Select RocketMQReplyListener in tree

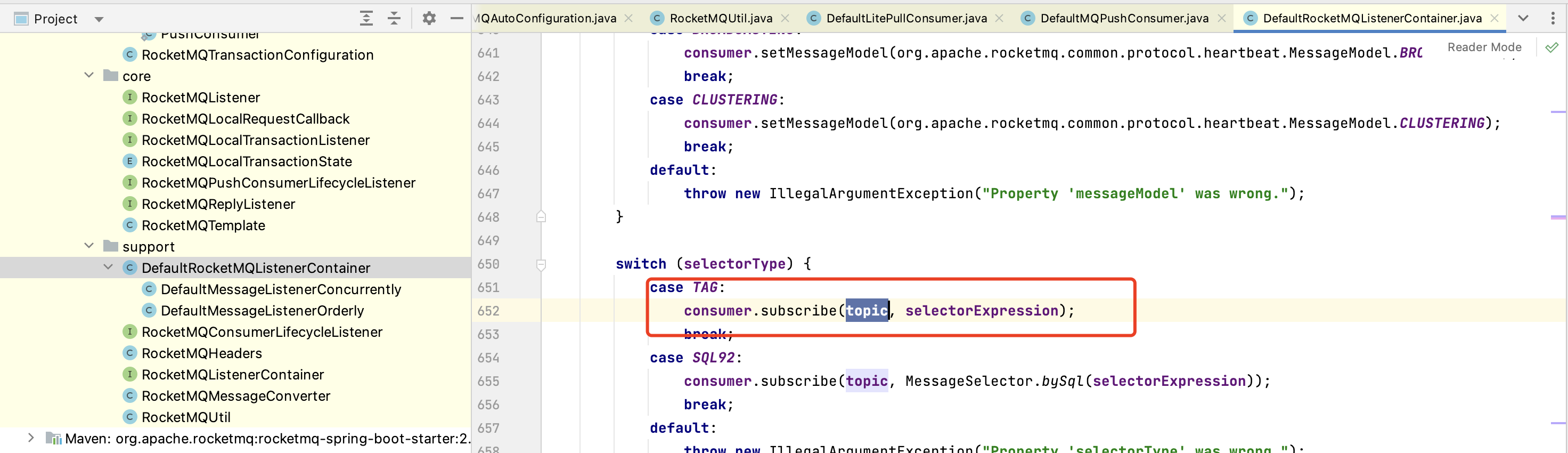[218, 204]
